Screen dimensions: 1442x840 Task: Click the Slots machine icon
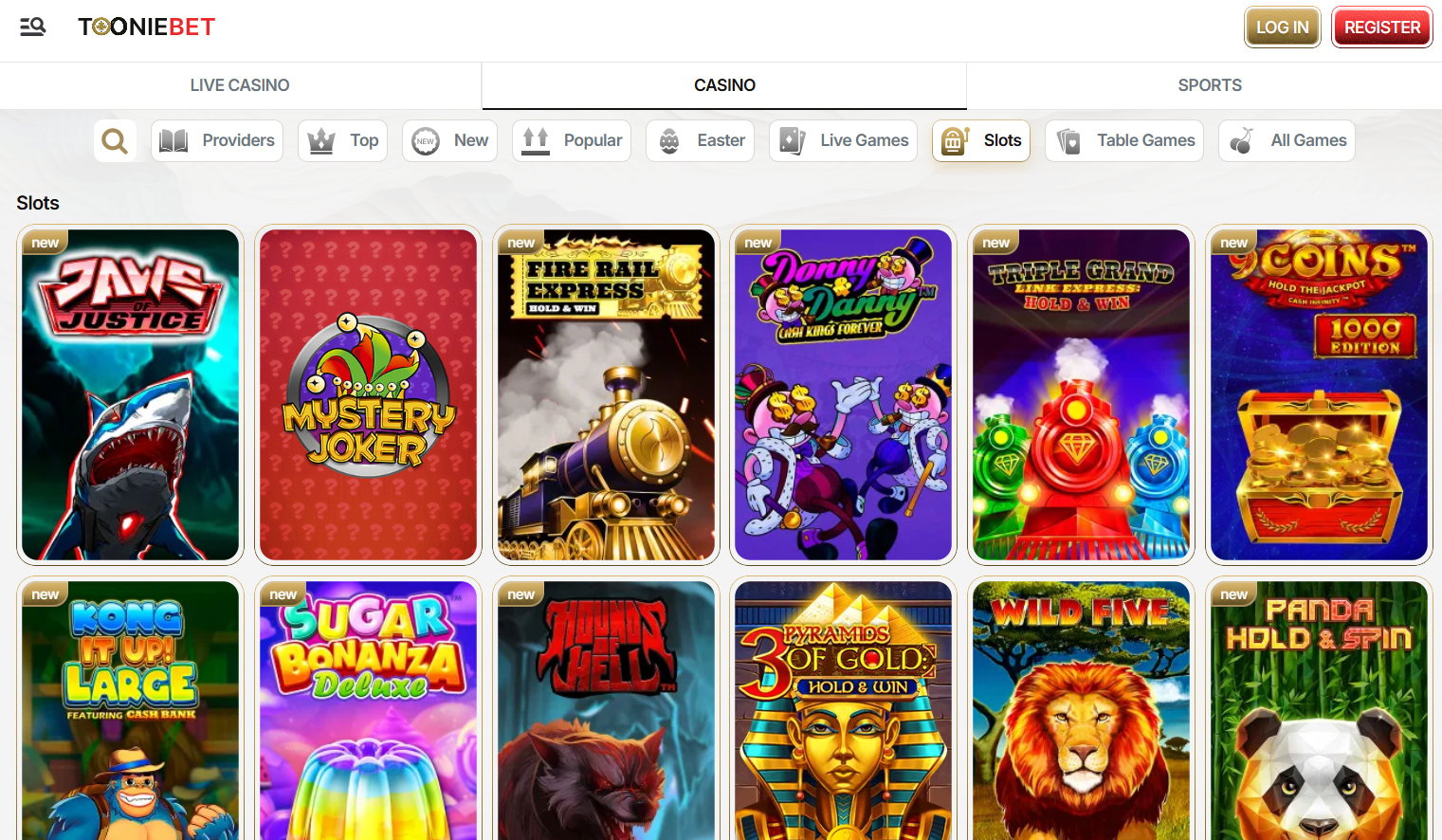tap(953, 140)
